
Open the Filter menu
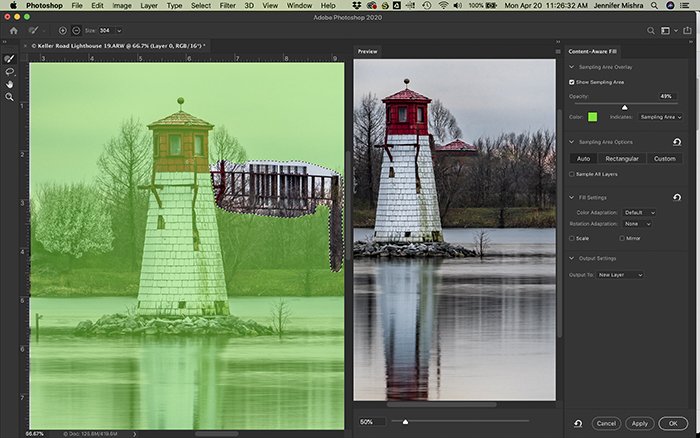(x=227, y=5)
